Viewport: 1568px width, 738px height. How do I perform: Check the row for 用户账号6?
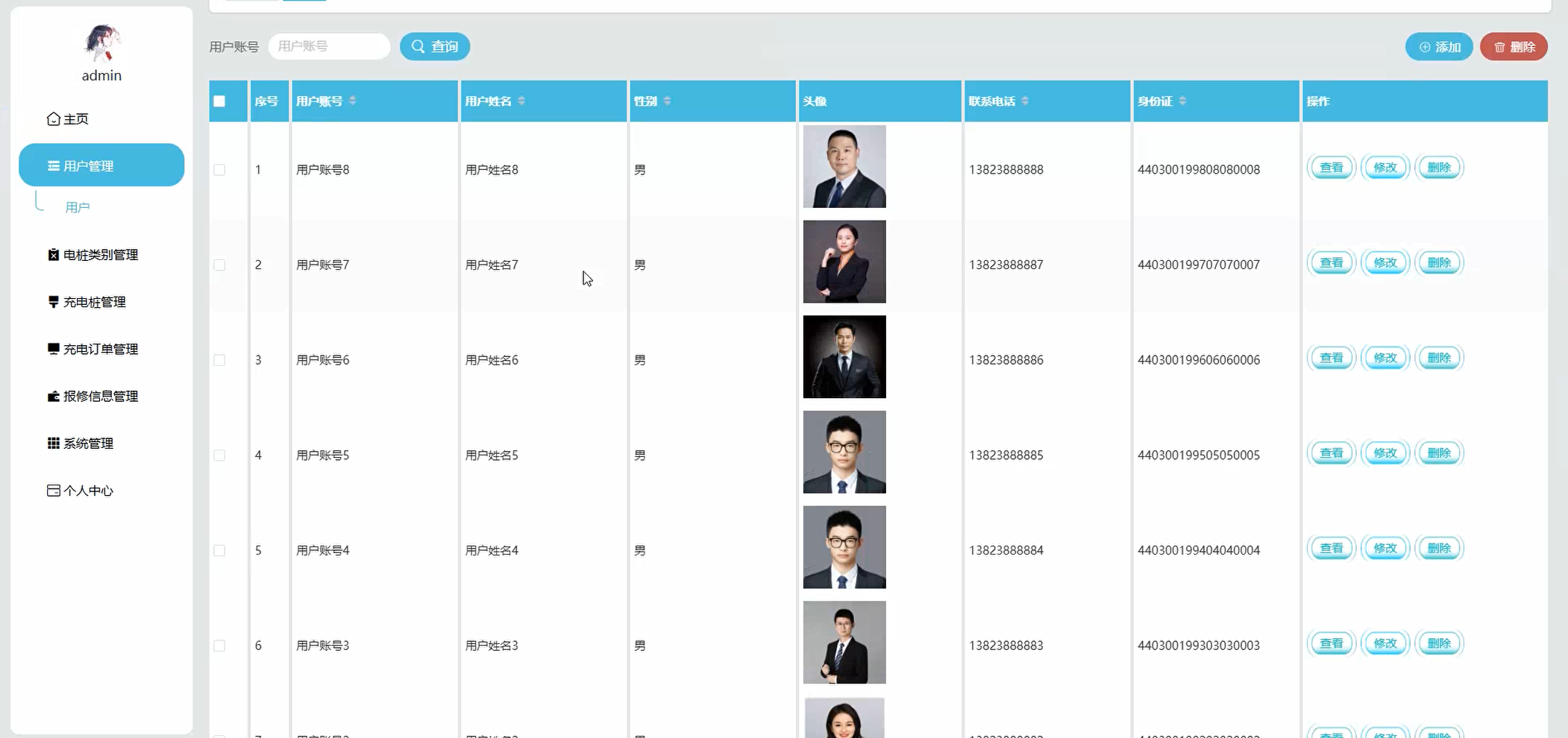click(219, 360)
